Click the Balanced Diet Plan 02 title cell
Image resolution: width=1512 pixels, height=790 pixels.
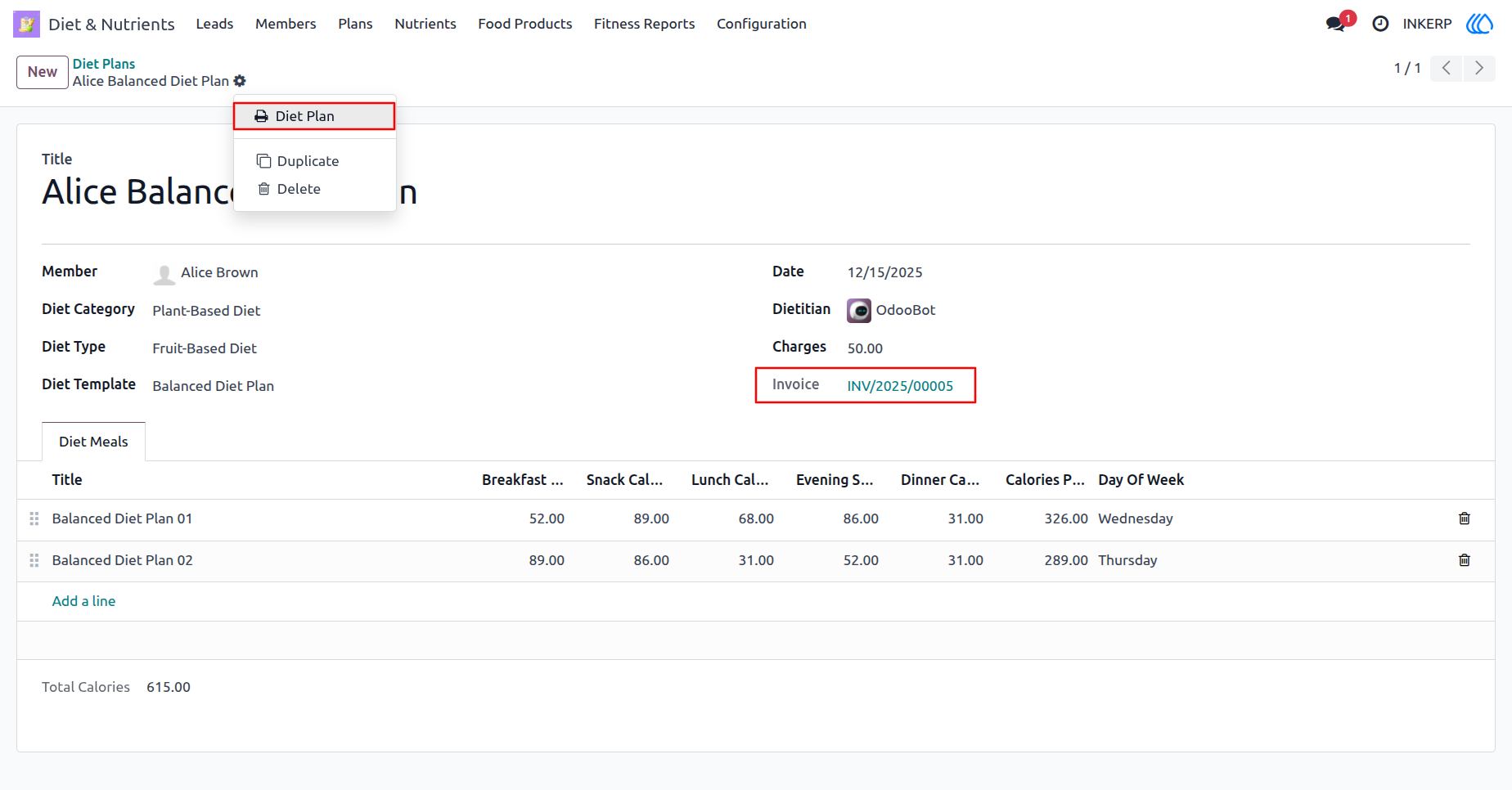123,560
